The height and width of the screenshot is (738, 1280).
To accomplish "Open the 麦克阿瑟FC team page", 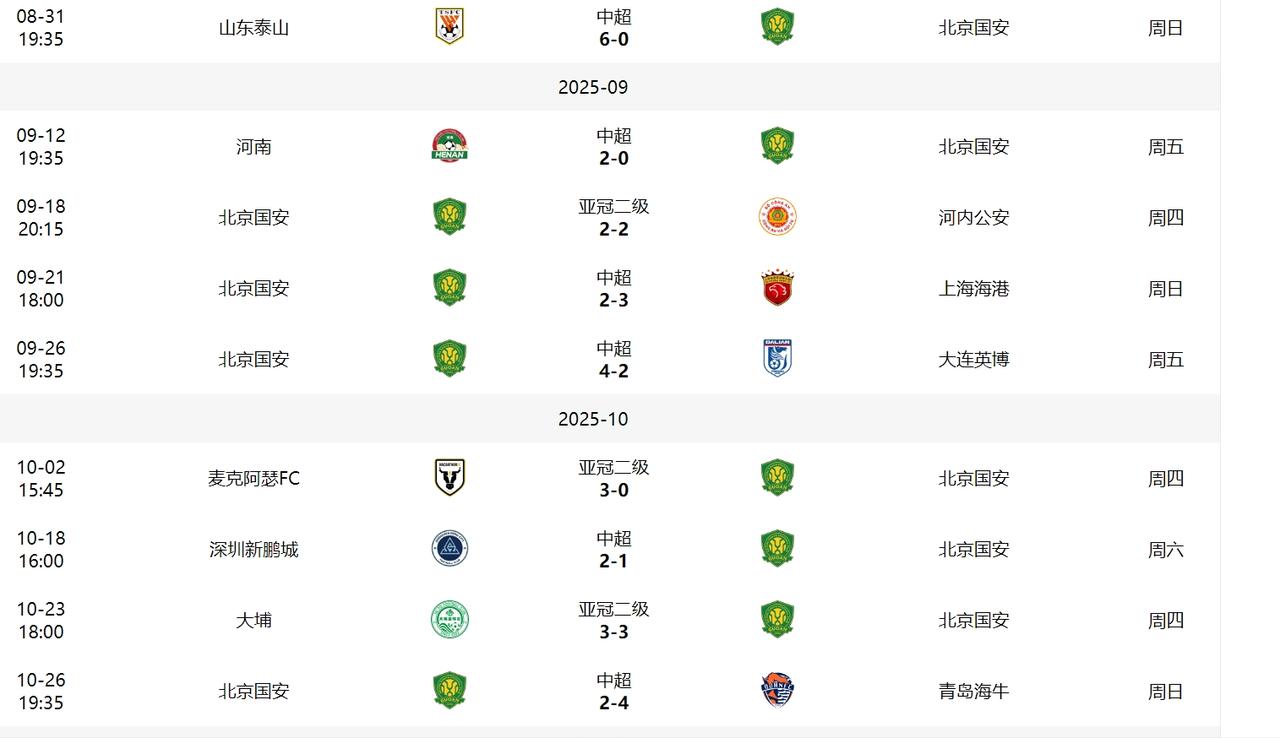I will (x=254, y=479).
